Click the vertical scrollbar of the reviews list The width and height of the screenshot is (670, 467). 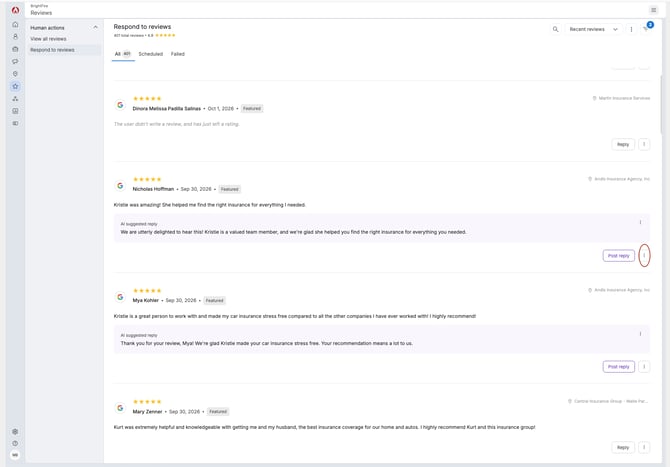(x=661, y=105)
